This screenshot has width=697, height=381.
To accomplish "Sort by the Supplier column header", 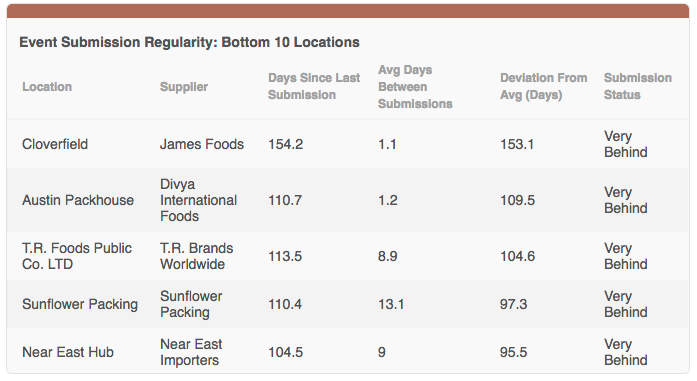I will (184, 87).
